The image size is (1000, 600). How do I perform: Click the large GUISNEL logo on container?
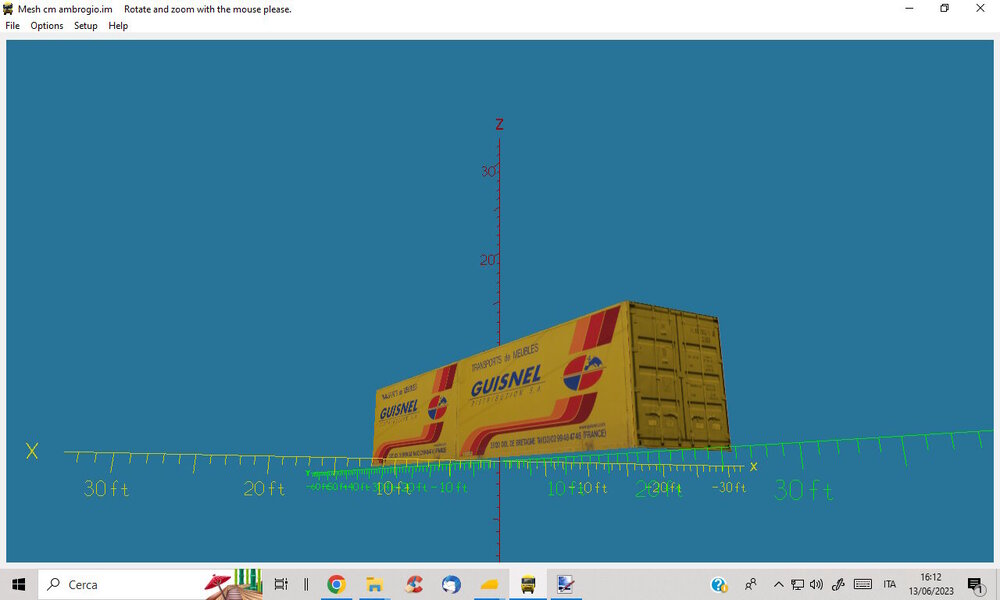pyautogui.click(x=507, y=381)
